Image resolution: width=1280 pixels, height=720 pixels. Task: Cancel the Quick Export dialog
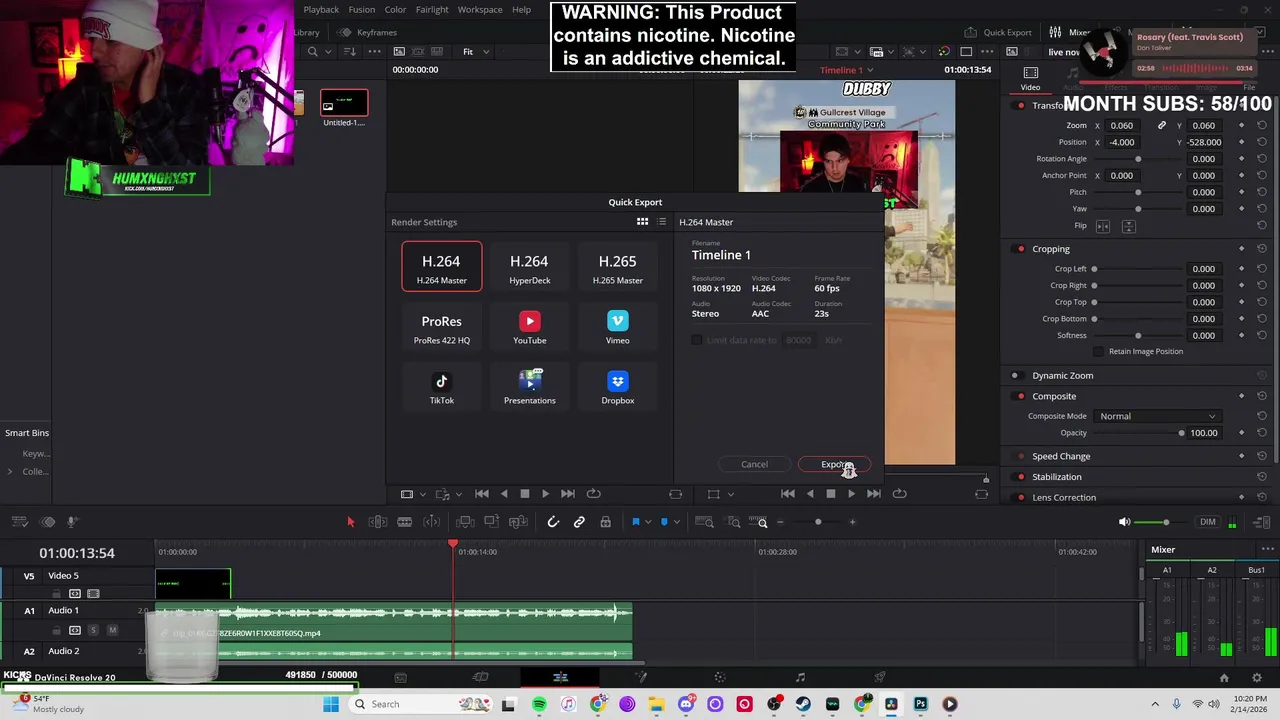[x=754, y=464]
